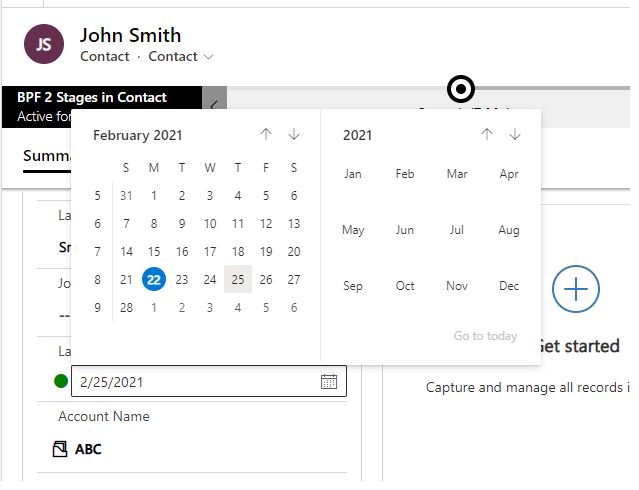Expand the Contact form selector dropdown
The width and height of the screenshot is (639, 490).
point(208,57)
